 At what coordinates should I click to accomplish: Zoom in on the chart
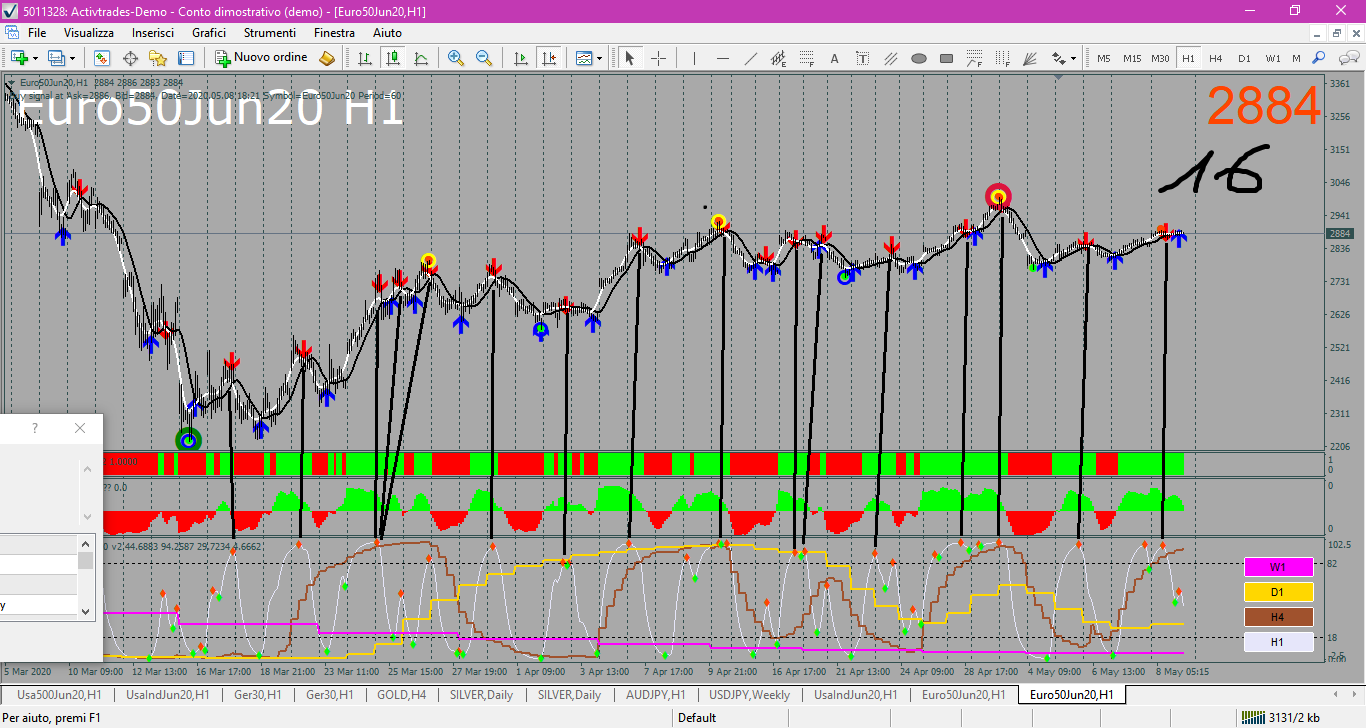456,58
